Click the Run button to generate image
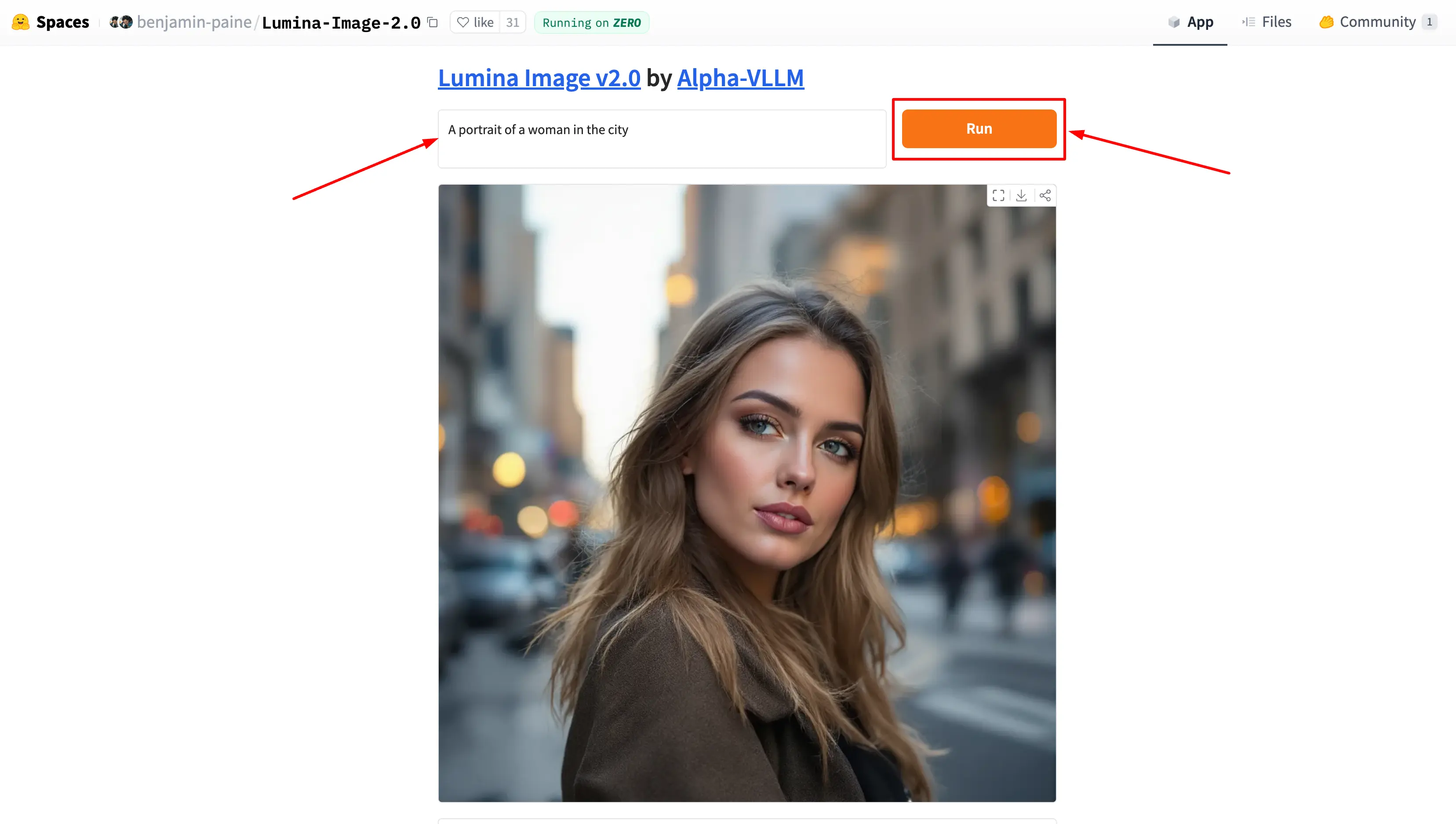This screenshot has height=824, width=1456. click(x=979, y=128)
